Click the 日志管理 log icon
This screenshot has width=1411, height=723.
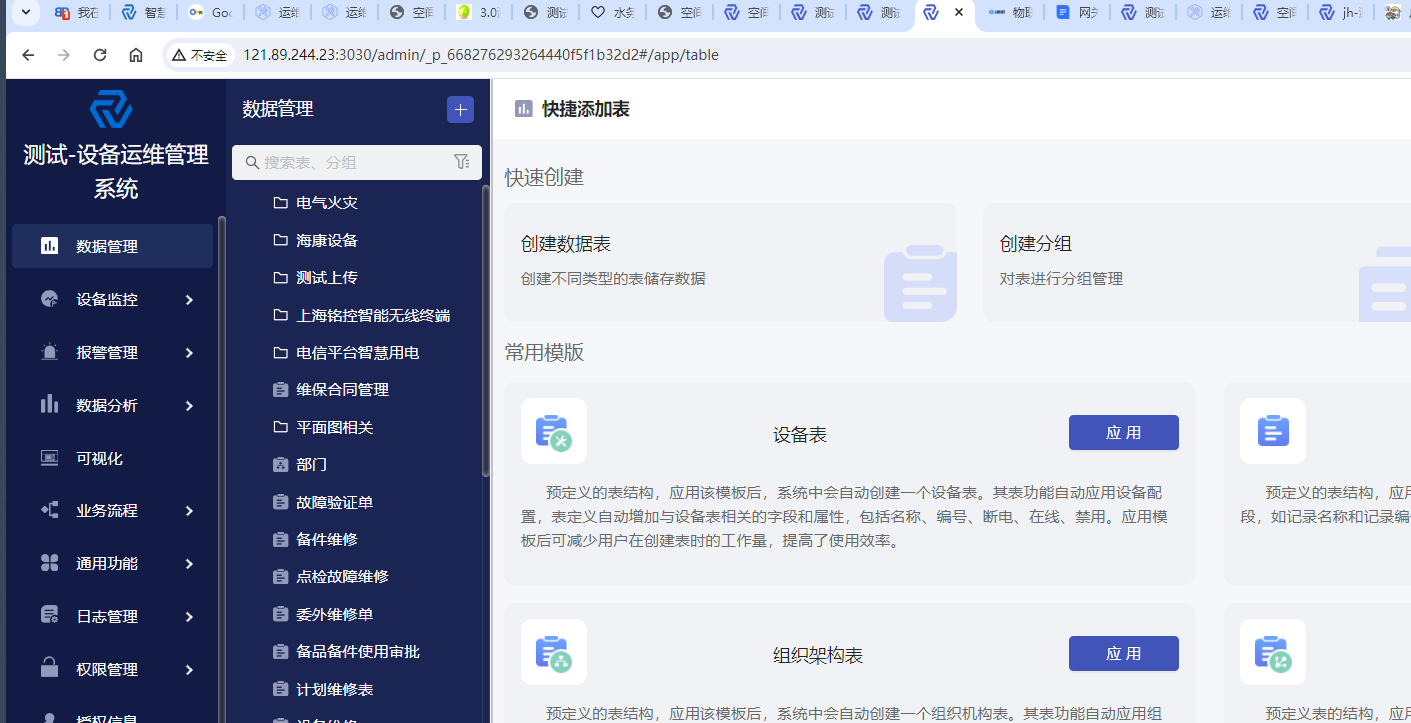click(49, 616)
